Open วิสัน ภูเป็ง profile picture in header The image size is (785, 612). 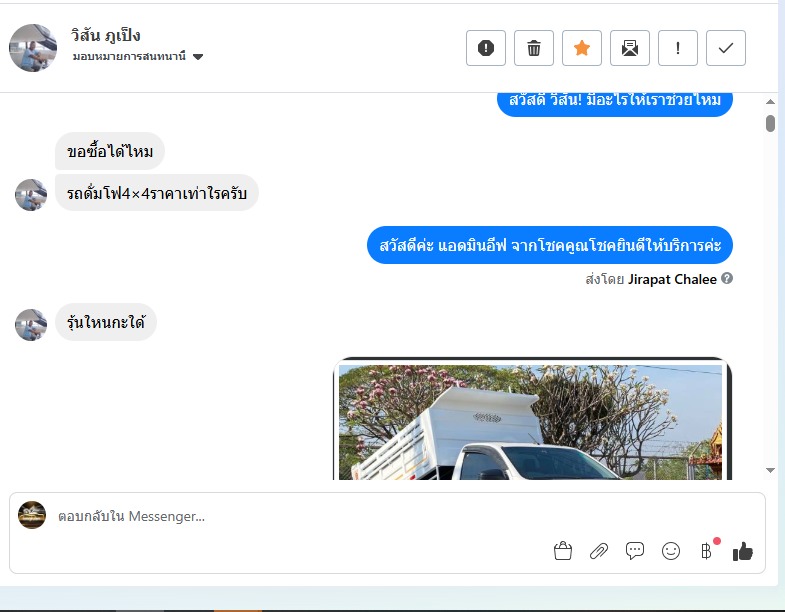pos(33,48)
